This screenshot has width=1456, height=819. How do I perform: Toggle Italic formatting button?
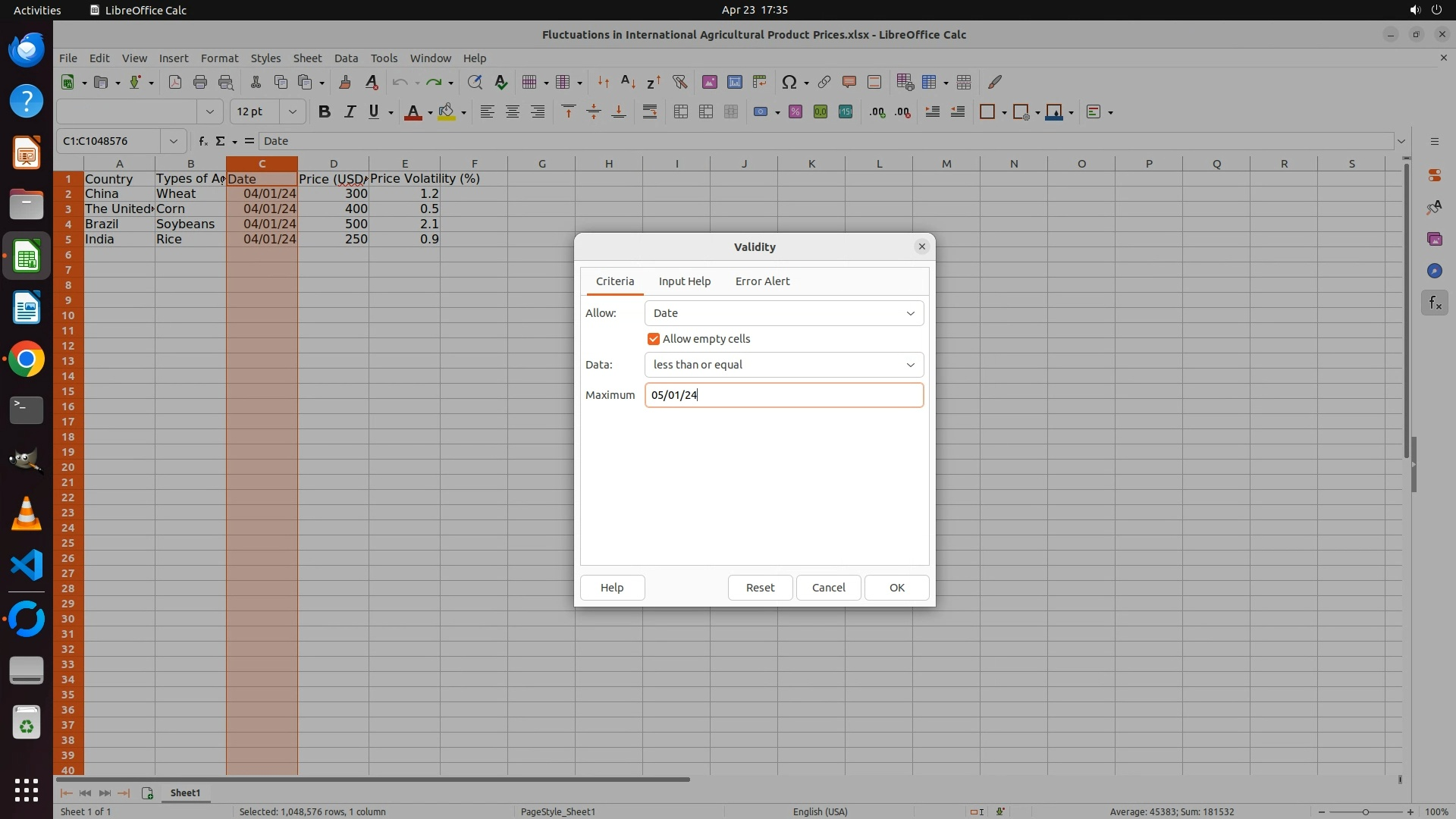click(350, 112)
